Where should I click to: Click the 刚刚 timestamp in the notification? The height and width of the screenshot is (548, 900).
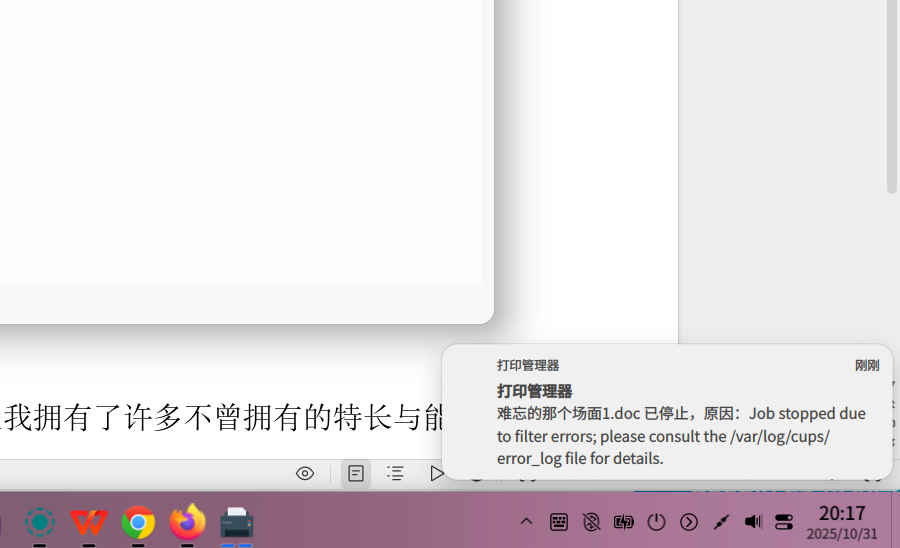pyautogui.click(x=867, y=366)
